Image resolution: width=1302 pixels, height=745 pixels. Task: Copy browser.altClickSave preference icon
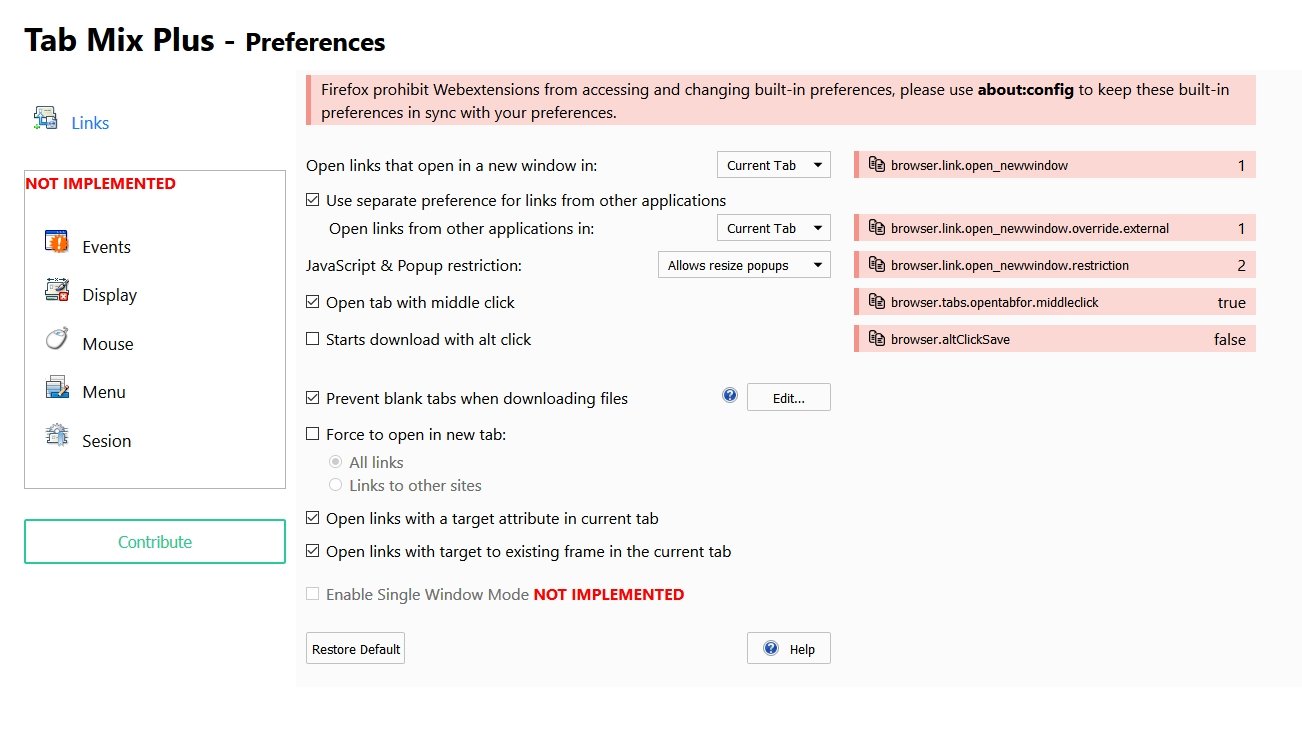tap(876, 339)
